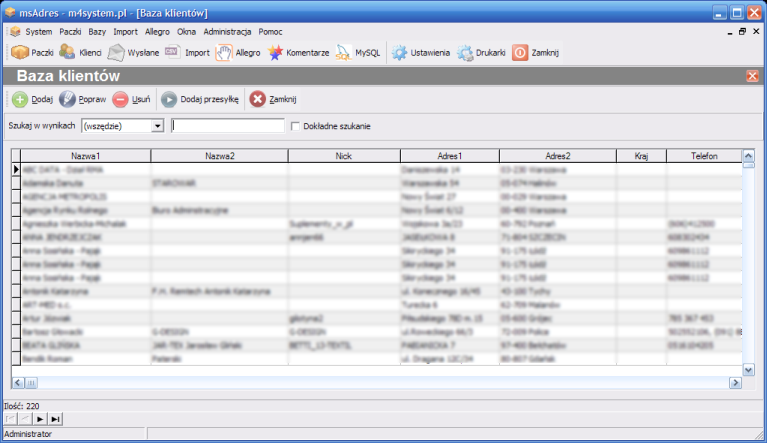Click the Ilość: 220 record count label
The height and width of the screenshot is (443, 767).
tap(22, 406)
